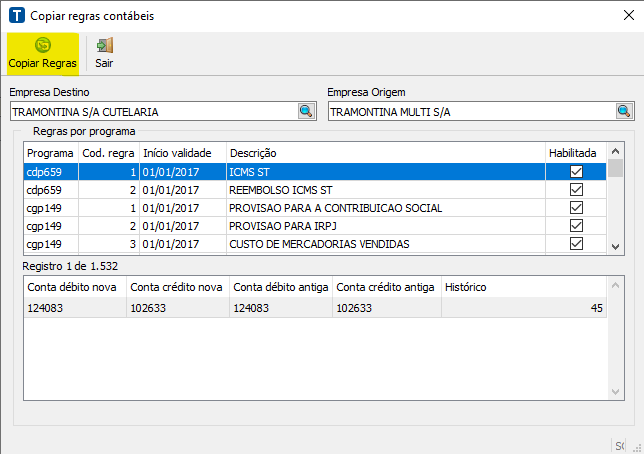Select the PROVISAO PARA A CONTRIBUICAO SOCIAL row

pos(335,208)
